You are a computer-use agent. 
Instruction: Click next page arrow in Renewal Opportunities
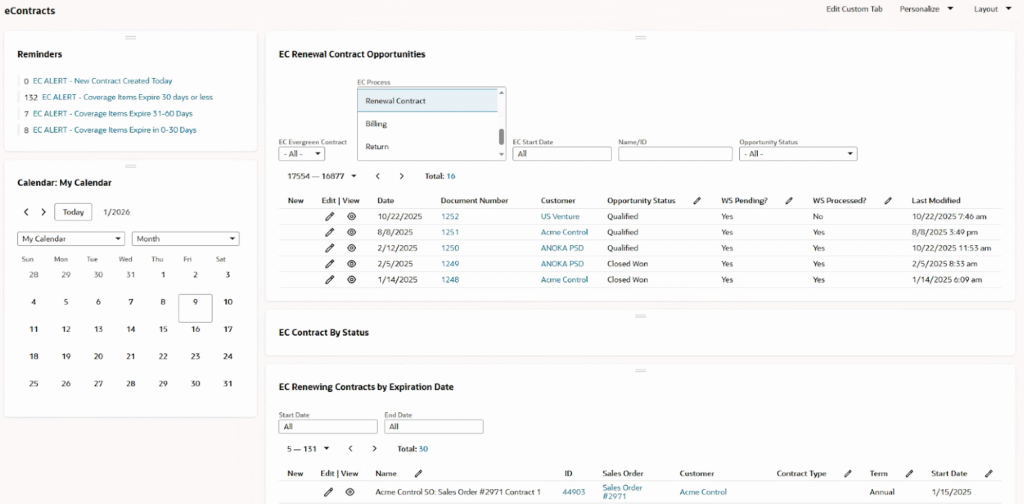[401, 176]
